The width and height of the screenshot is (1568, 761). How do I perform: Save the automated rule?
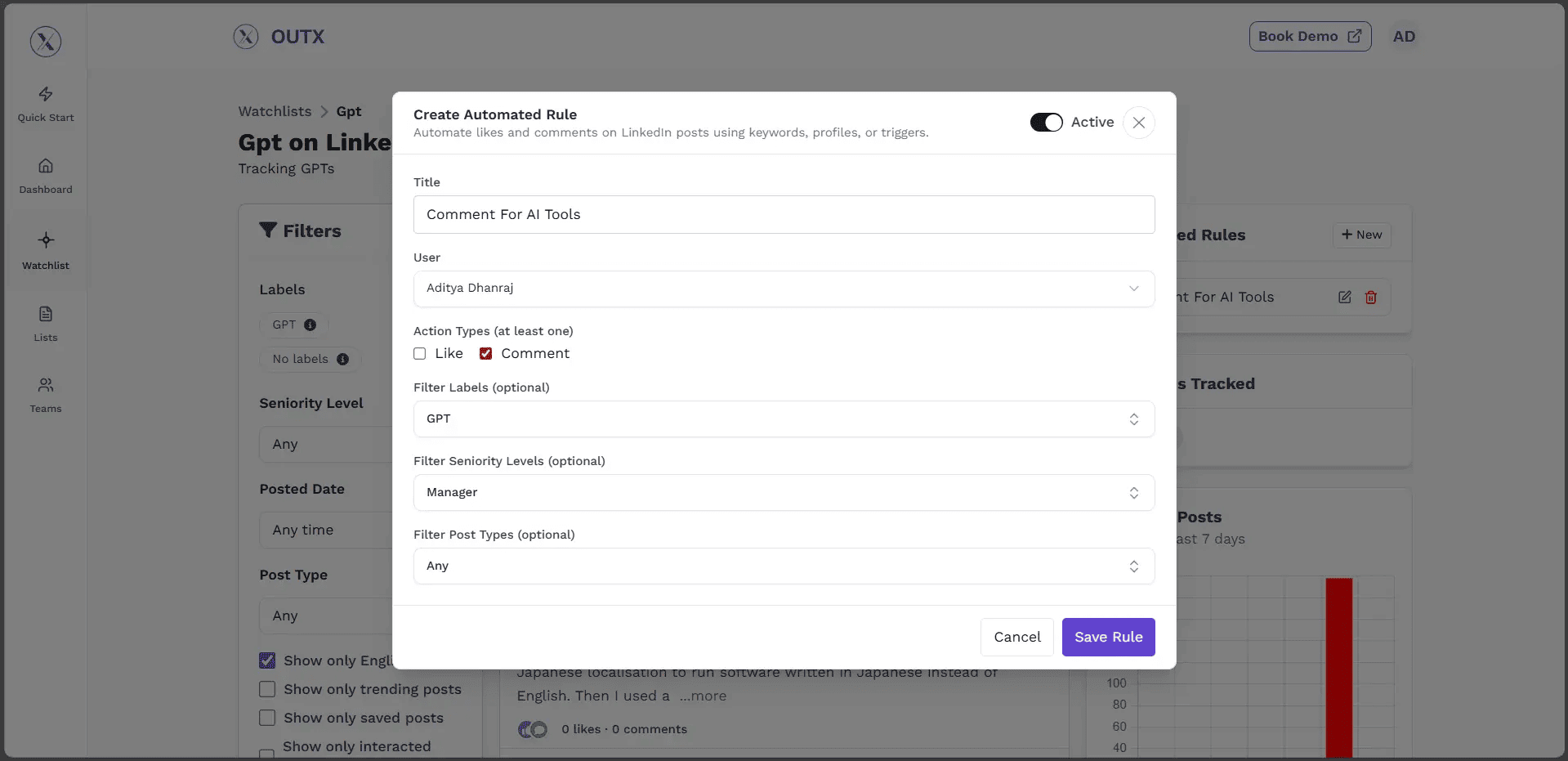click(x=1108, y=637)
